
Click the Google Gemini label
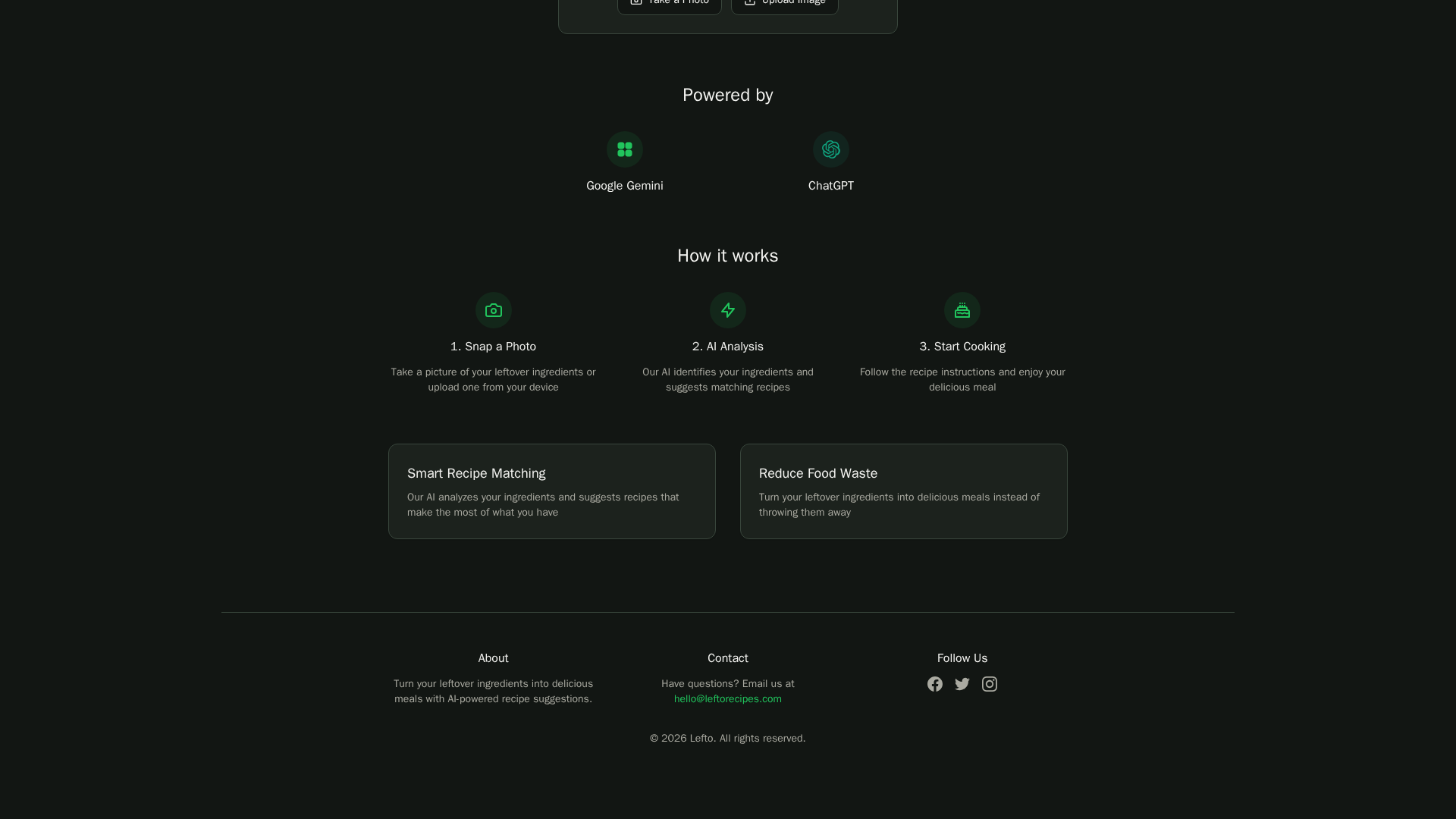coord(624,186)
